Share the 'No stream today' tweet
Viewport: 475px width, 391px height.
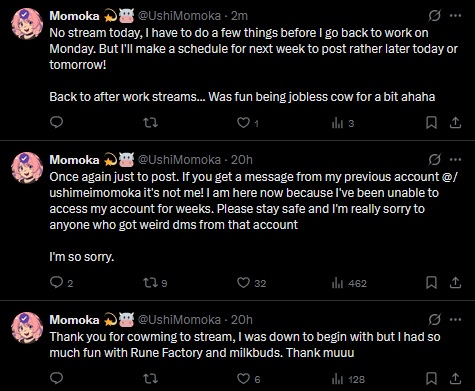pyautogui.click(x=455, y=123)
